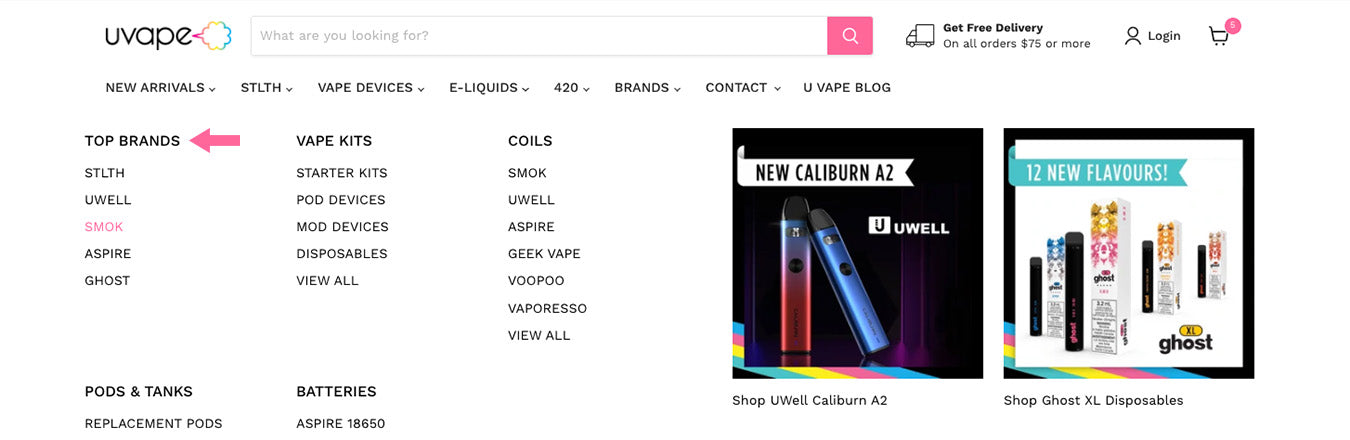Open the New Caliburn A2 banner image
The image size is (1350, 440).
[857, 253]
